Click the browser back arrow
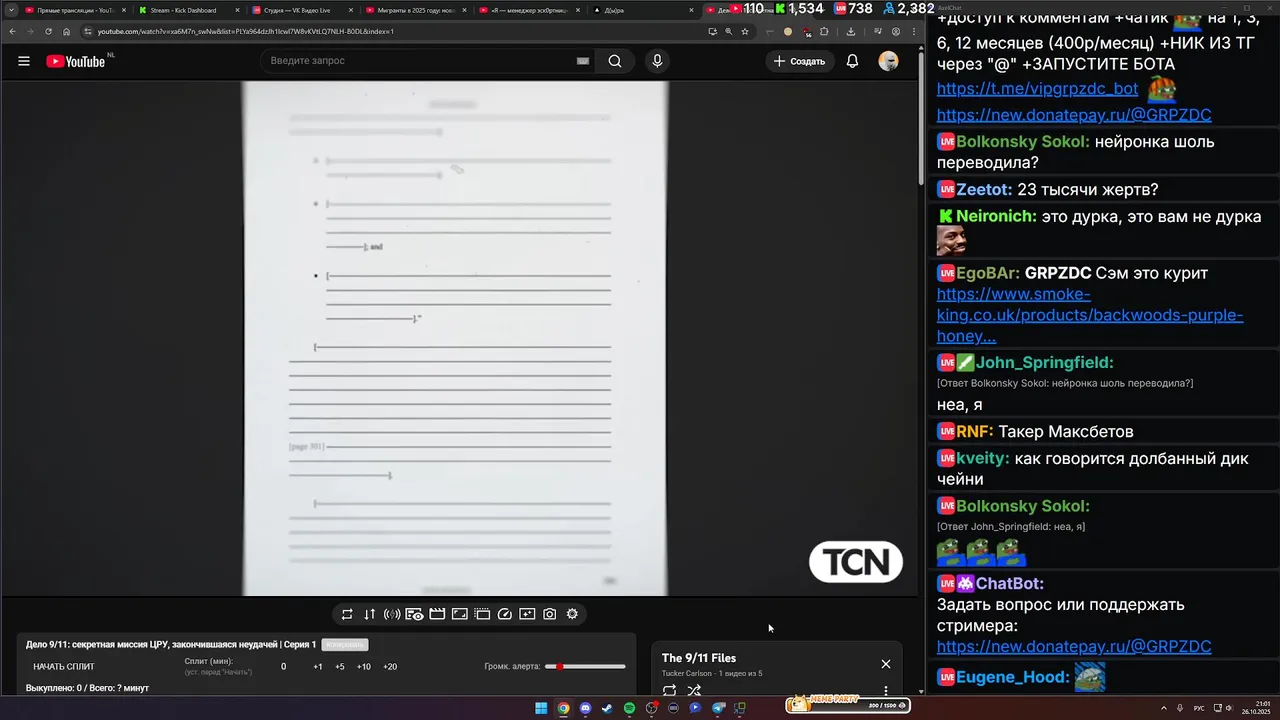 coord(12,31)
